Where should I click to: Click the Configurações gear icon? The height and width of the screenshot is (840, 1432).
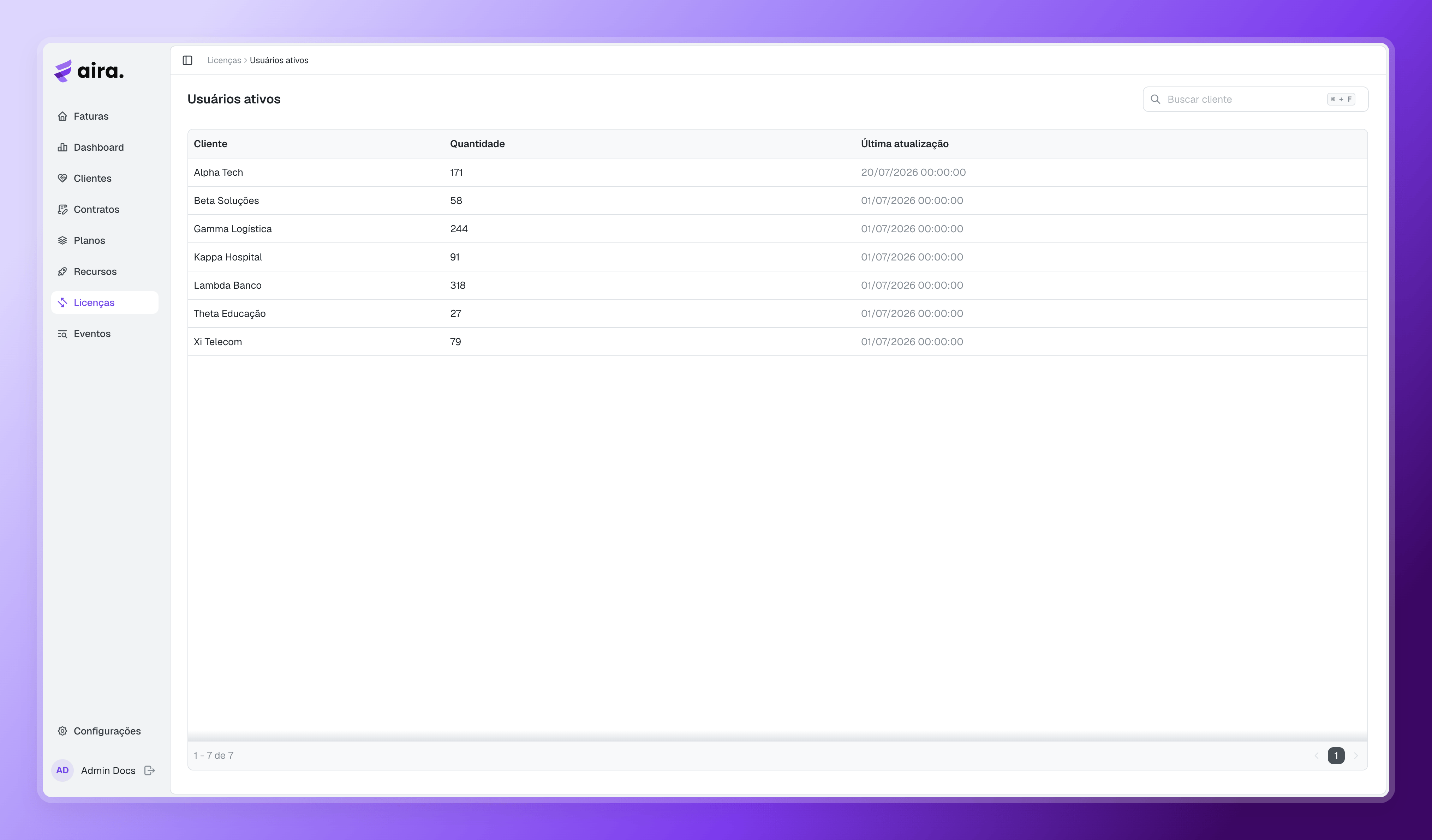point(62,731)
